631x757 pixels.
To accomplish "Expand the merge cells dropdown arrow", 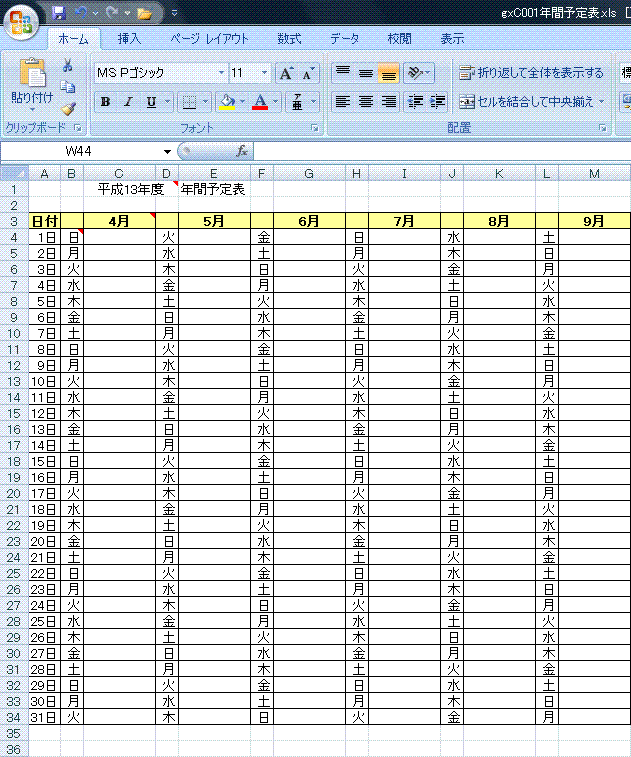I will point(602,101).
